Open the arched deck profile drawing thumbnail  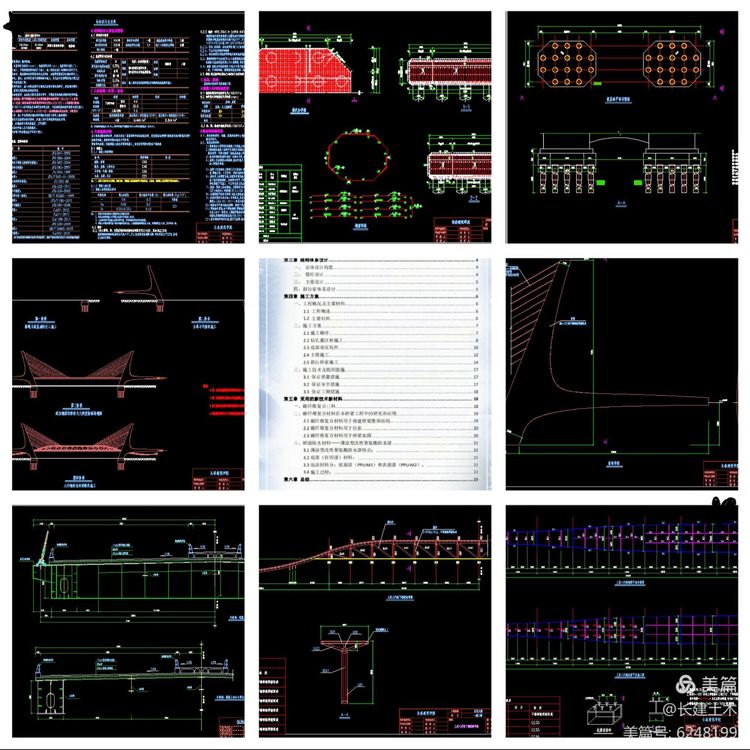[374, 621]
